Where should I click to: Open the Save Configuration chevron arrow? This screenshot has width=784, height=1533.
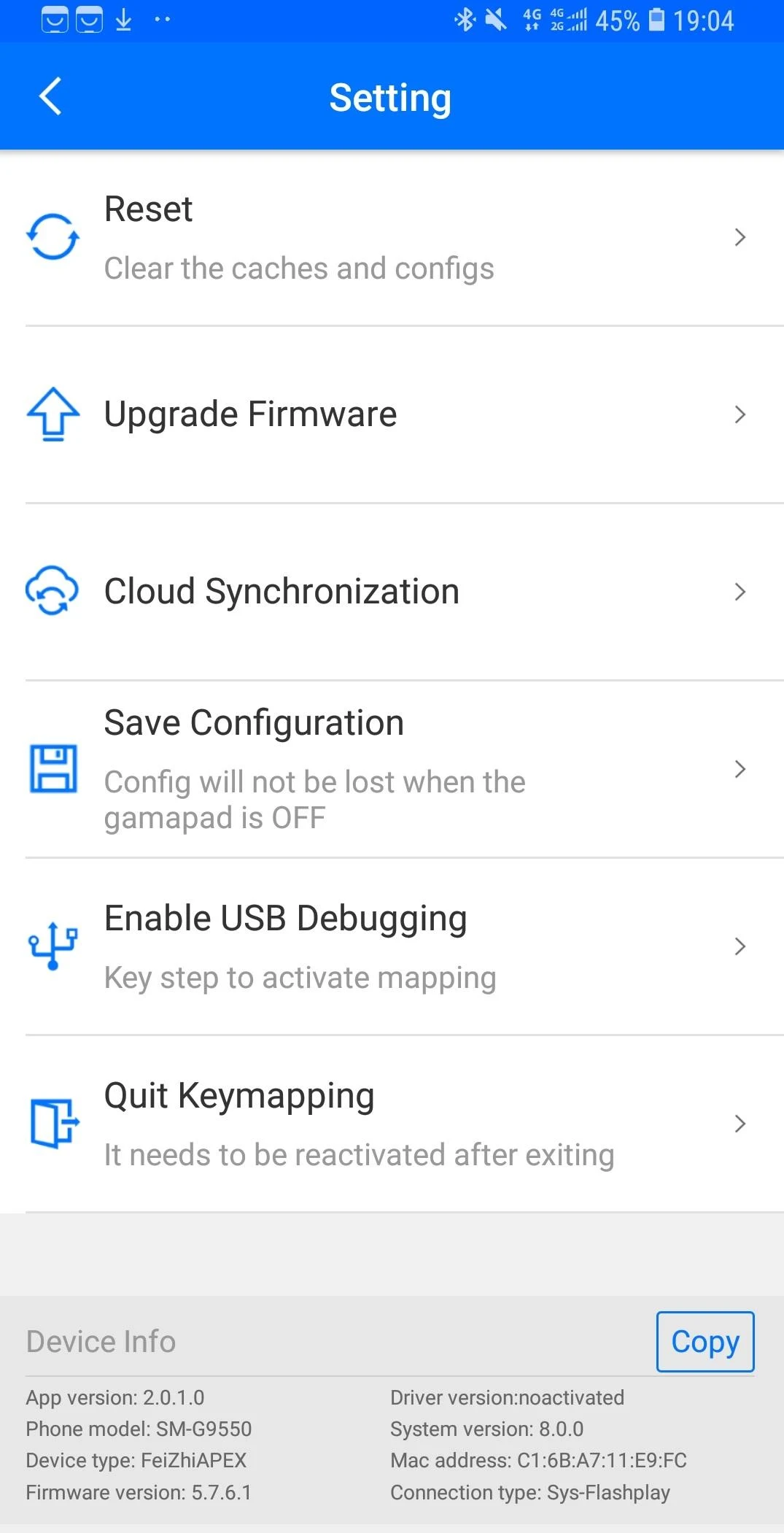pyautogui.click(x=740, y=769)
